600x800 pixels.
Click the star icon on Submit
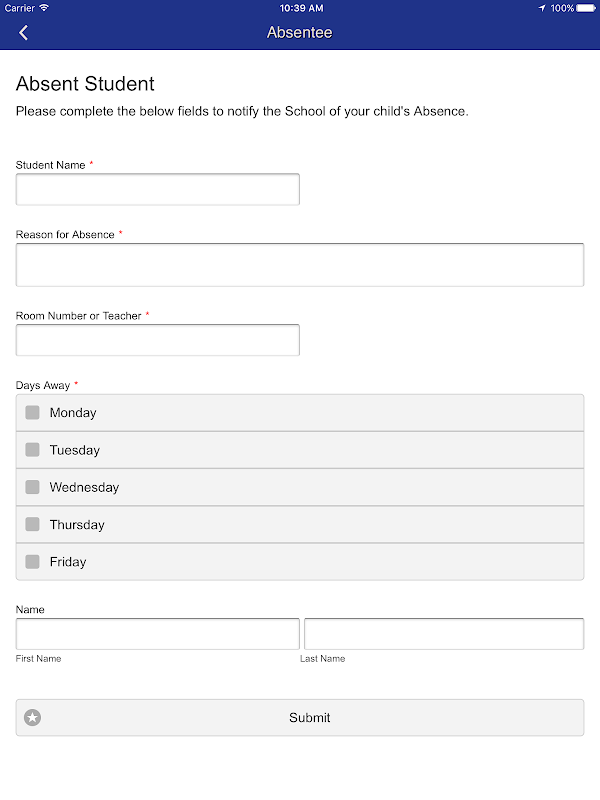(x=33, y=717)
